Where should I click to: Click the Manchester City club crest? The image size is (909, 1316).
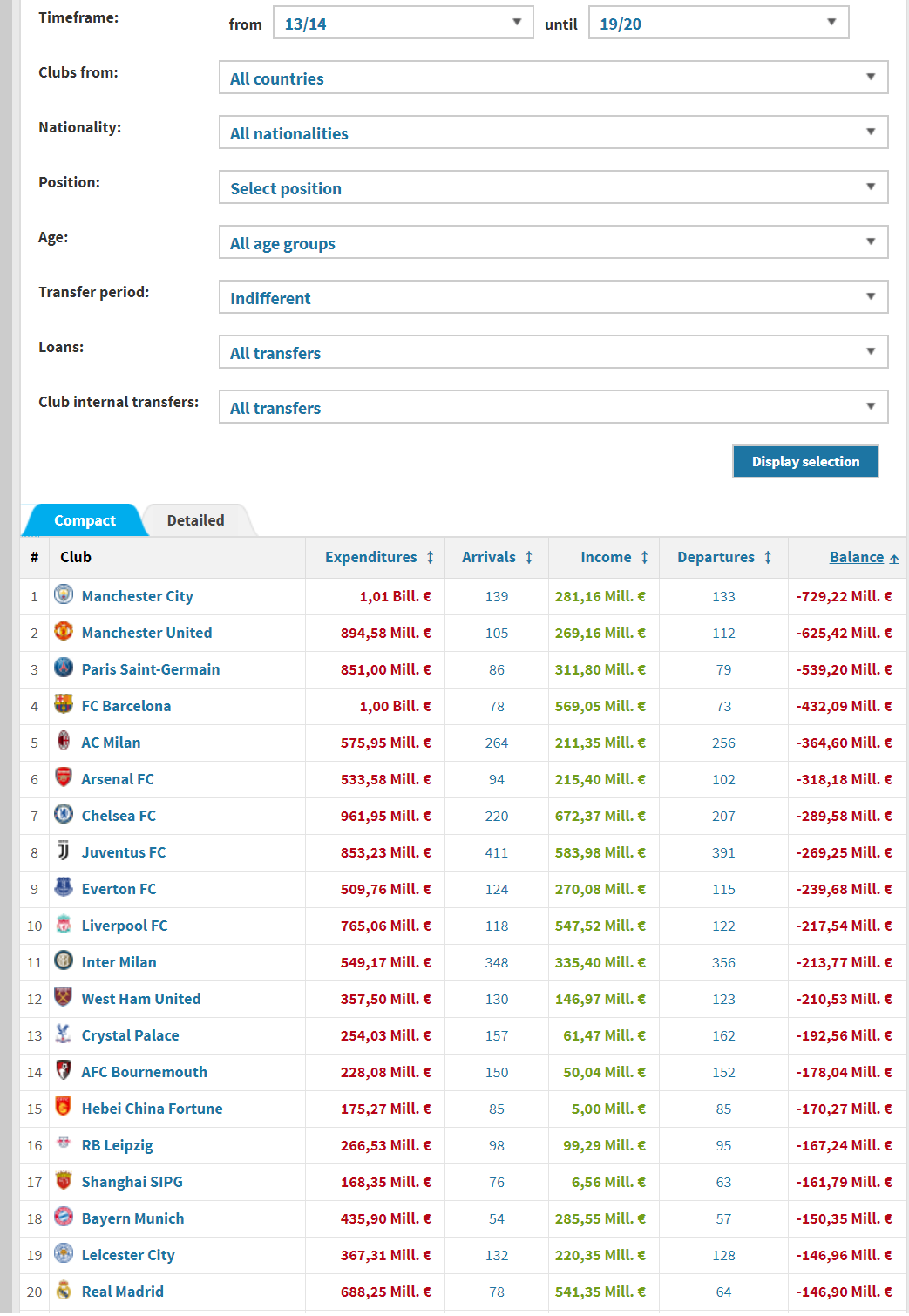pyautogui.click(x=64, y=594)
